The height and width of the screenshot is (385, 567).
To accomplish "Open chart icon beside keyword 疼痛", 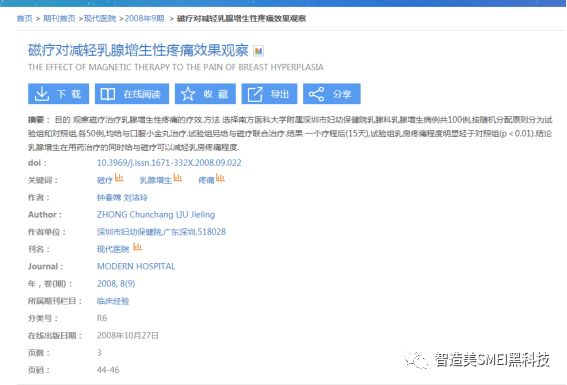I will [220, 177].
